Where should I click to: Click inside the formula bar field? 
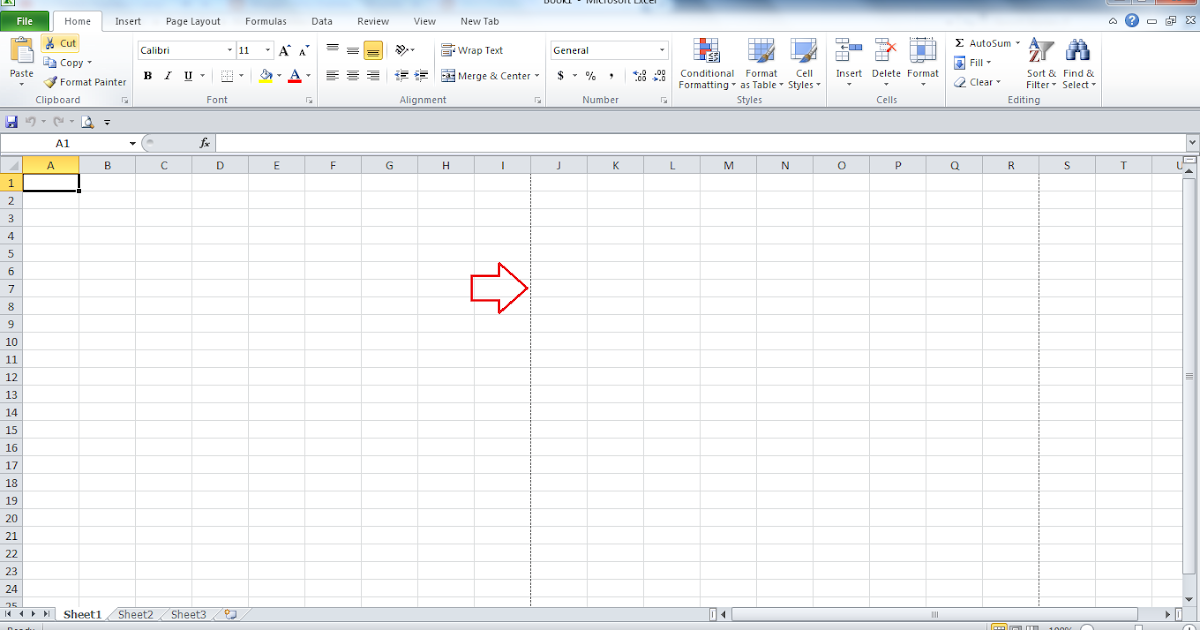coord(700,144)
